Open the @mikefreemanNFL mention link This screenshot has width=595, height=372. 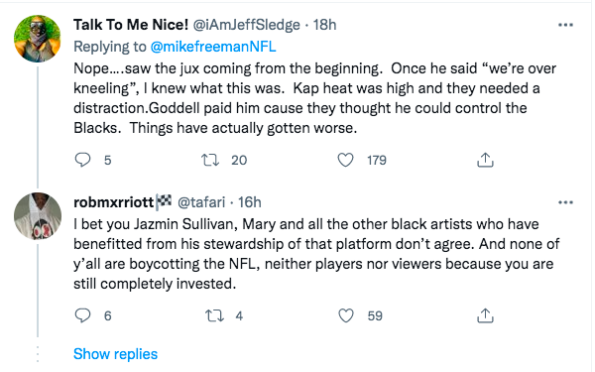(x=213, y=47)
